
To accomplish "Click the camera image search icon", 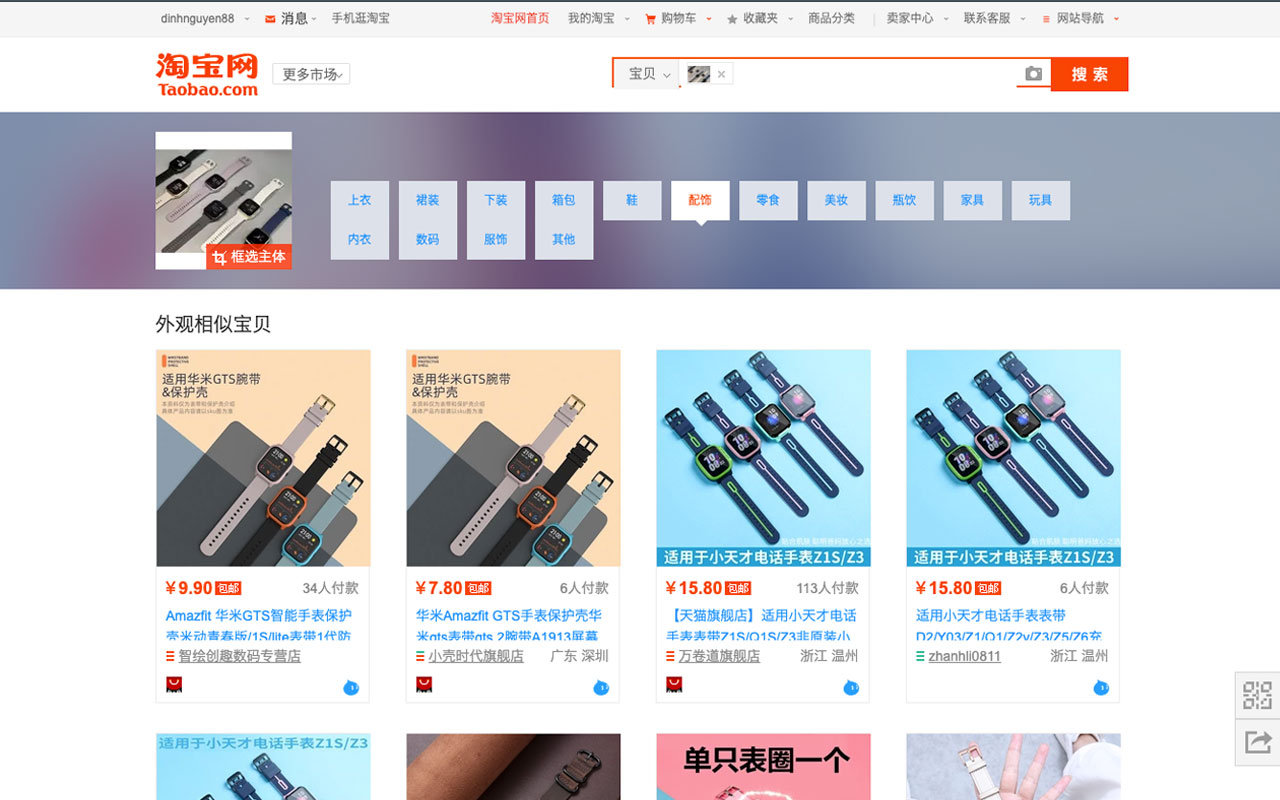I will click(1033, 74).
